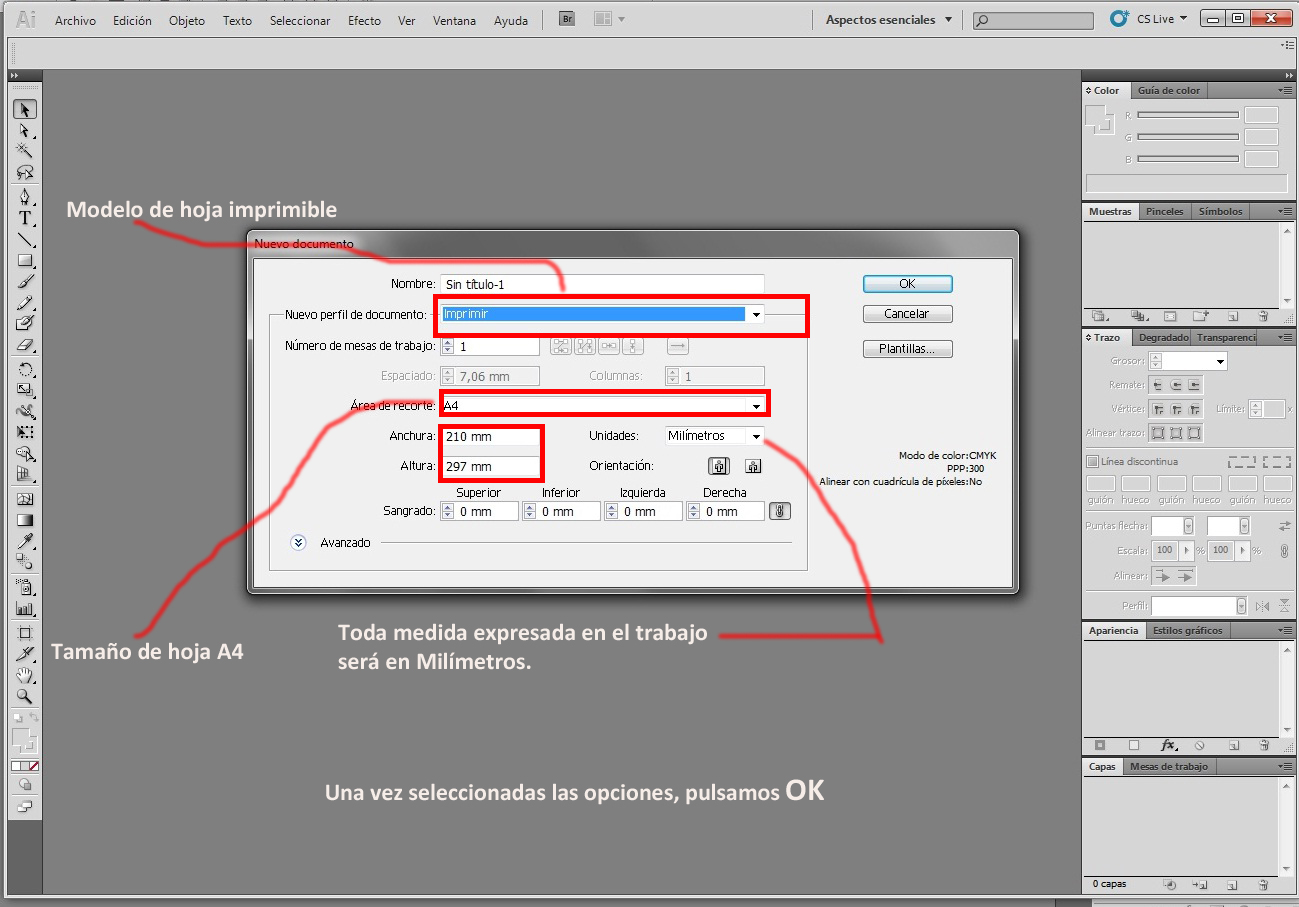The width and height of the screenshot is (1299, 907).
Task: Switch to the Pinceles tab
Action: (1164, 211)
